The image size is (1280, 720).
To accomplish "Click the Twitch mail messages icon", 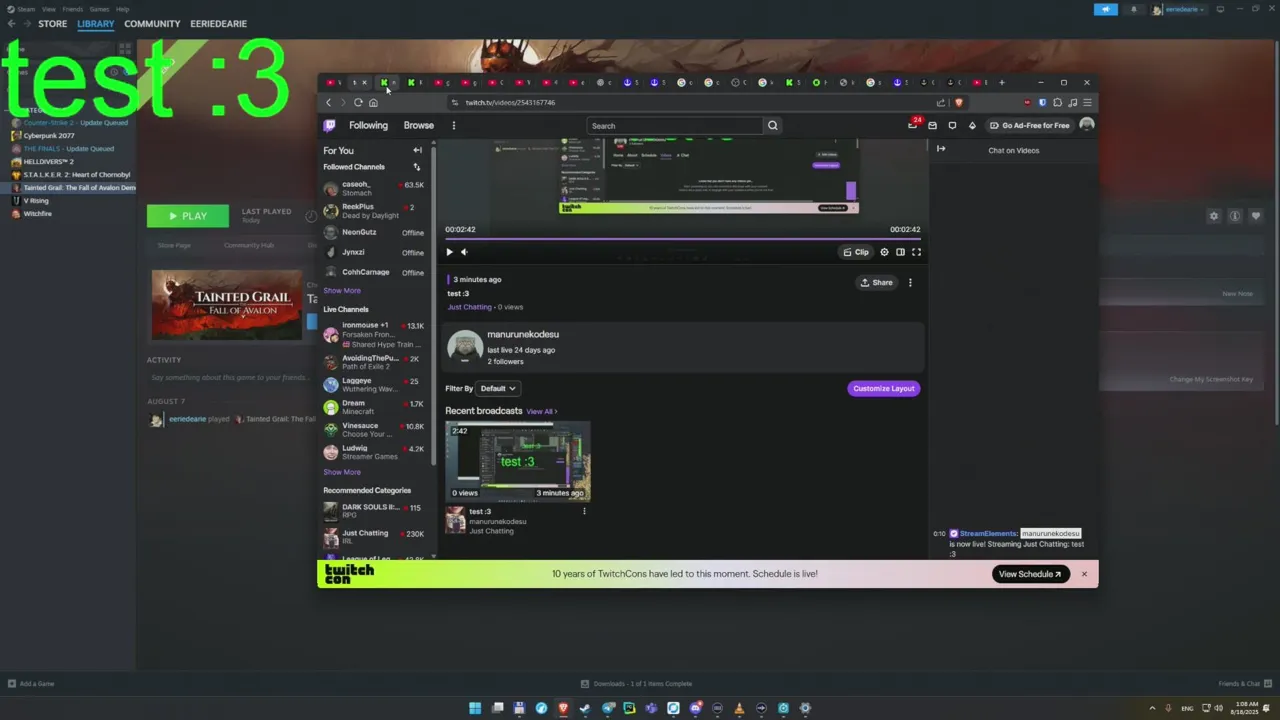I will (x=932, y=125).
